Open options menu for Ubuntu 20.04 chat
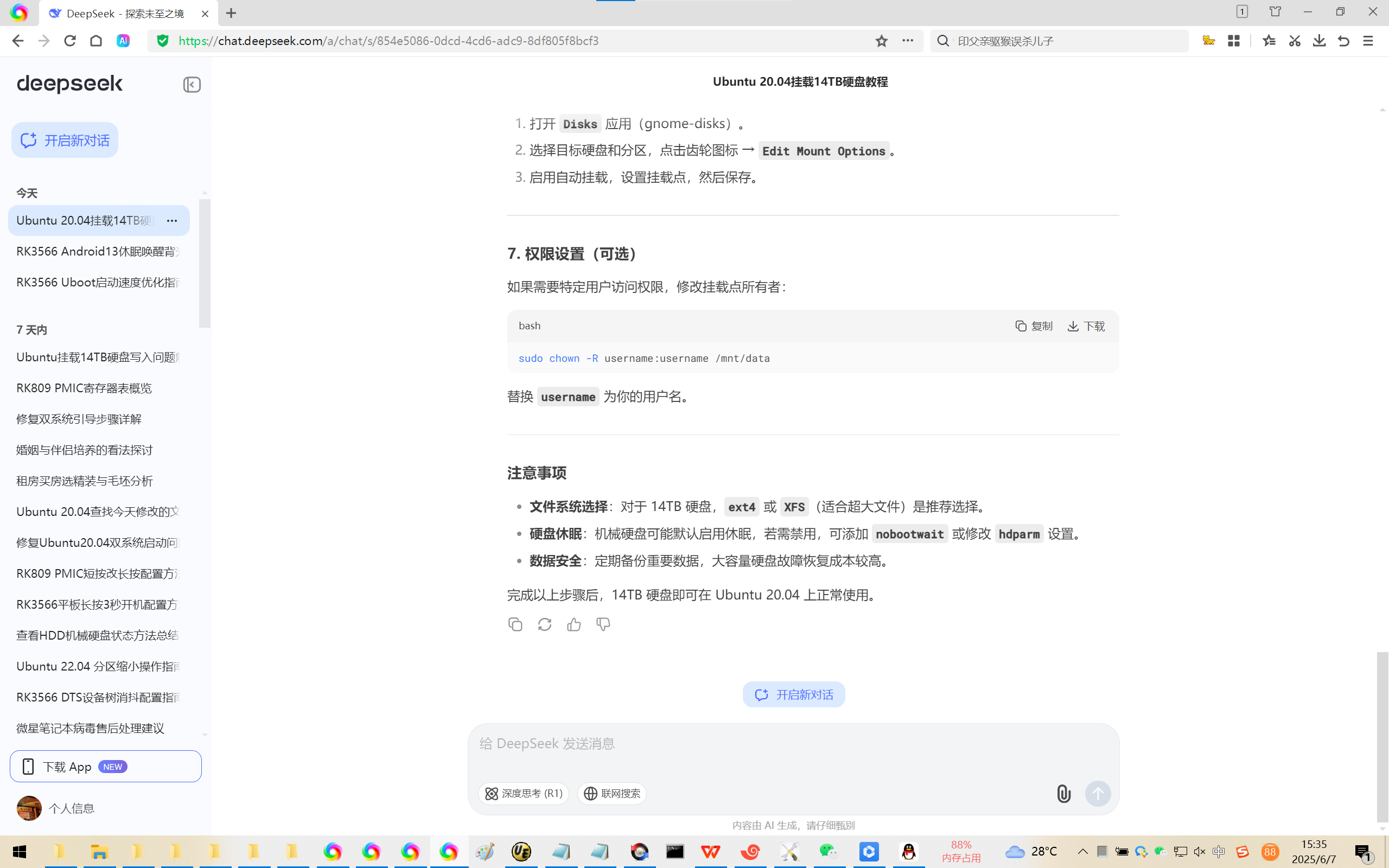Screen dimensions: 1389x868 (171, 220)
